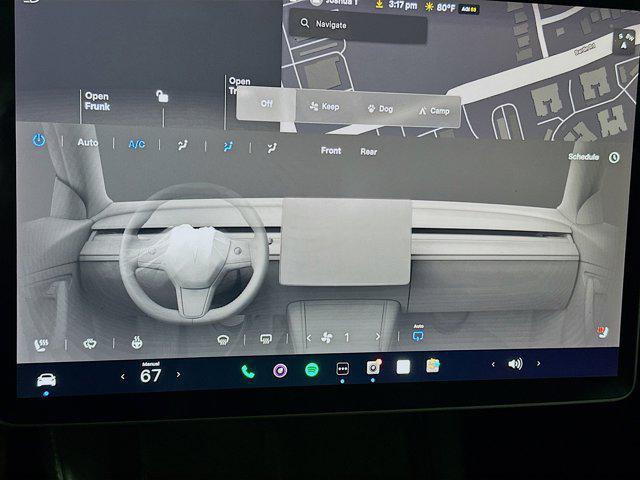Turn on rear window defrost
640x480 pixels.
point(266,339)
